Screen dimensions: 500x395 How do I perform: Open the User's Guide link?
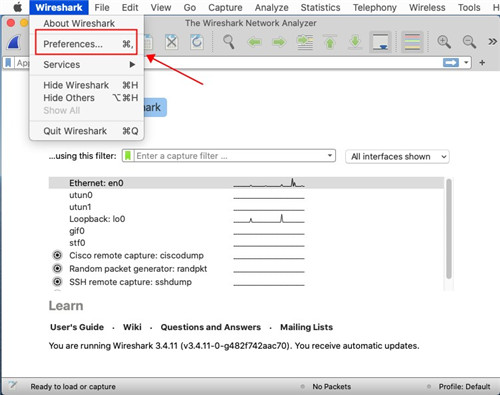(x=77, y=327)
